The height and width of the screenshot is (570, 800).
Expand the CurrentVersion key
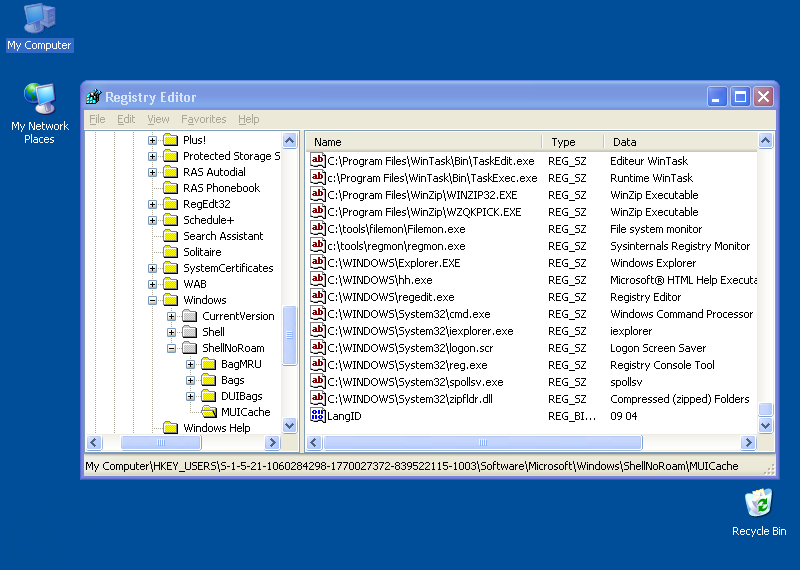coord(171,316)
